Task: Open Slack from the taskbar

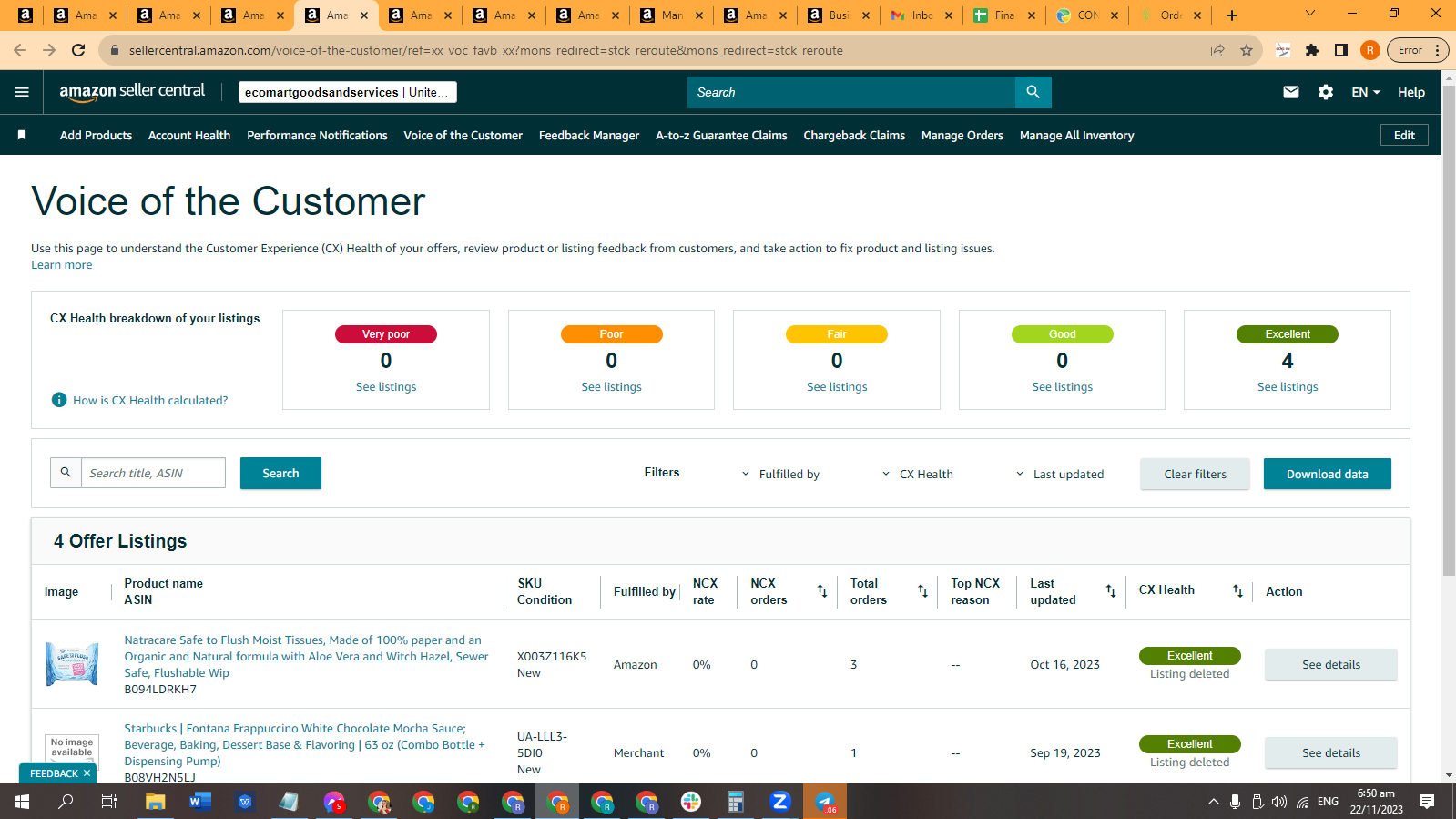Action: pos(691,802)
